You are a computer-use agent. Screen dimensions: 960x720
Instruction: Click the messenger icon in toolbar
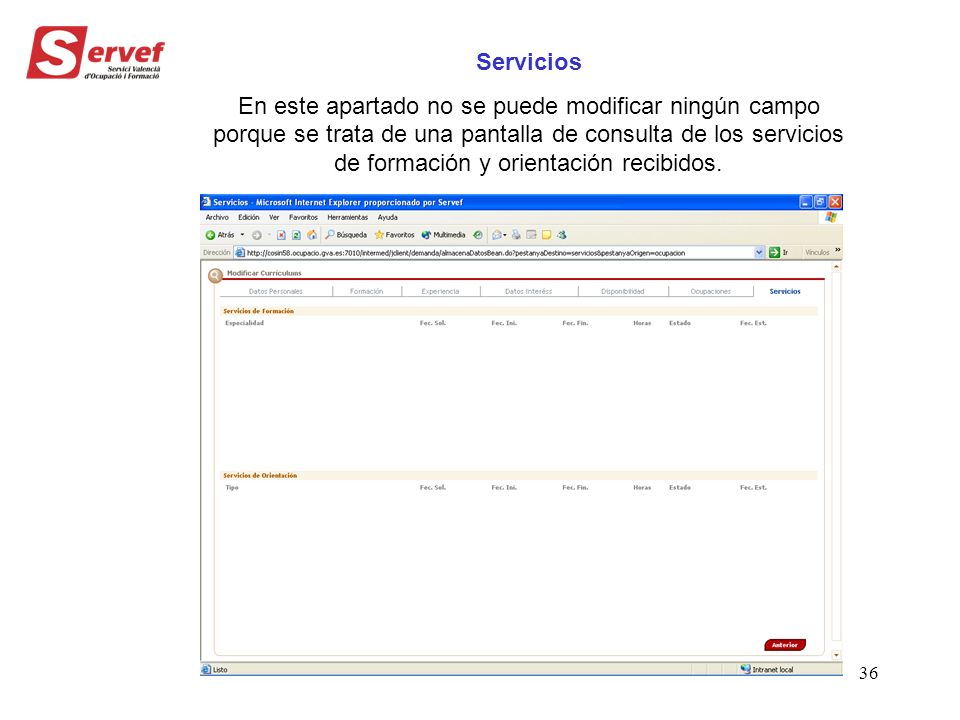pyautogui.click(x=562, y=235)
